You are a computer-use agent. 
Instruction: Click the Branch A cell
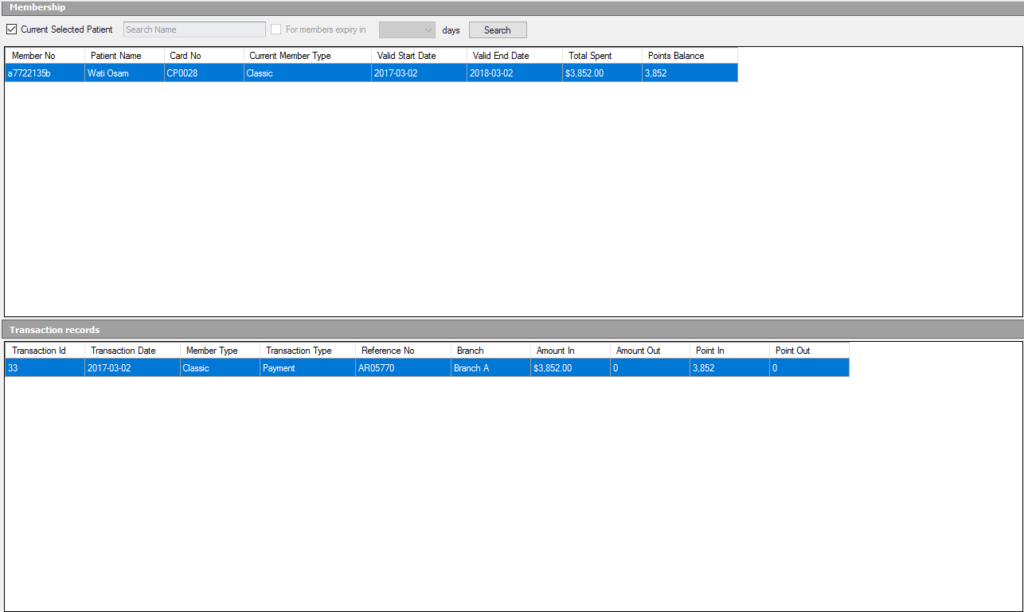click(491, 368)
